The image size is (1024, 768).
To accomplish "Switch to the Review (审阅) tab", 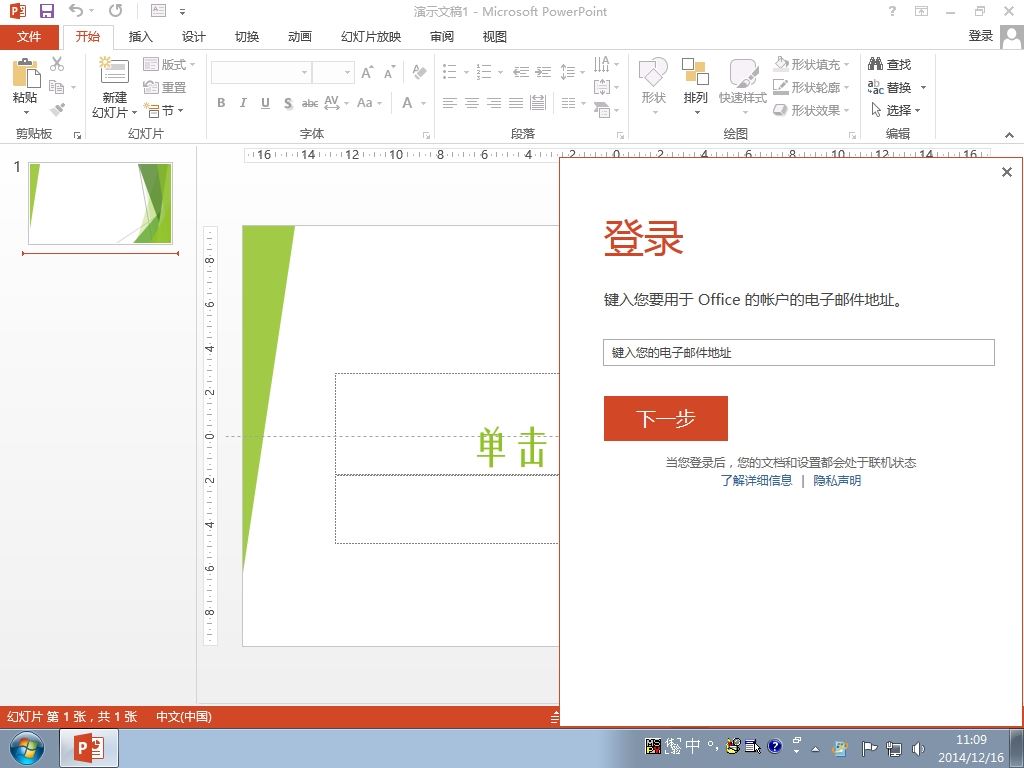I will pyautogui.click(x=441, y=37).
